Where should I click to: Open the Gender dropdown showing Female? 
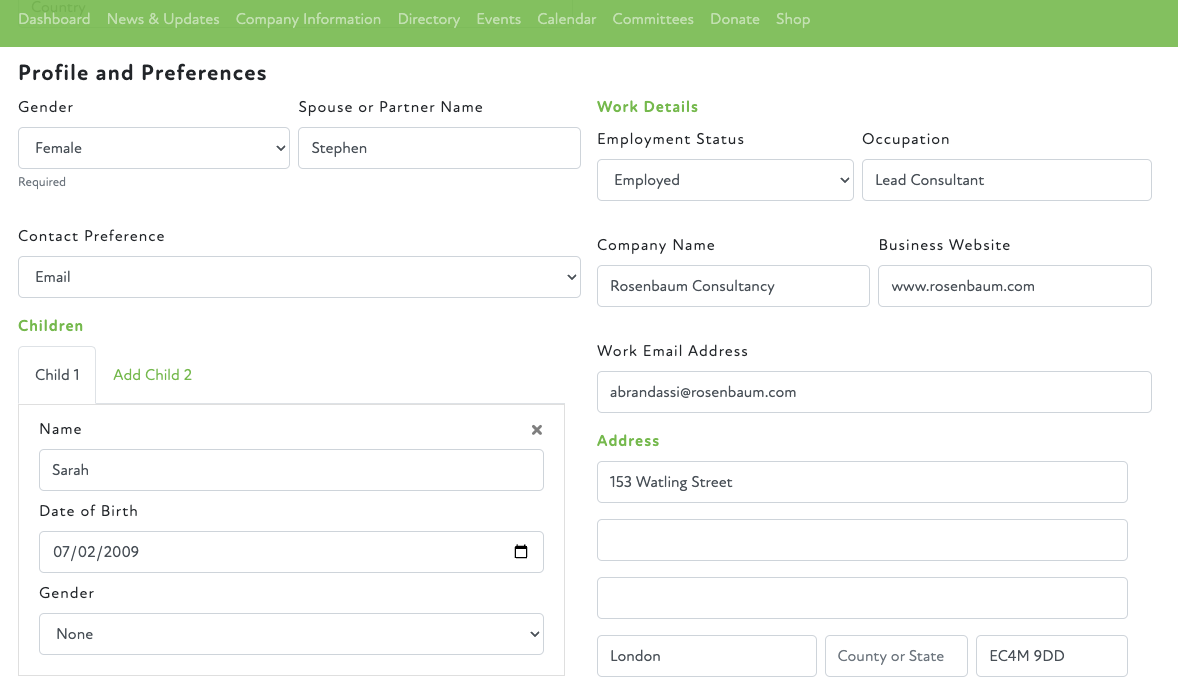coord(153,148)
